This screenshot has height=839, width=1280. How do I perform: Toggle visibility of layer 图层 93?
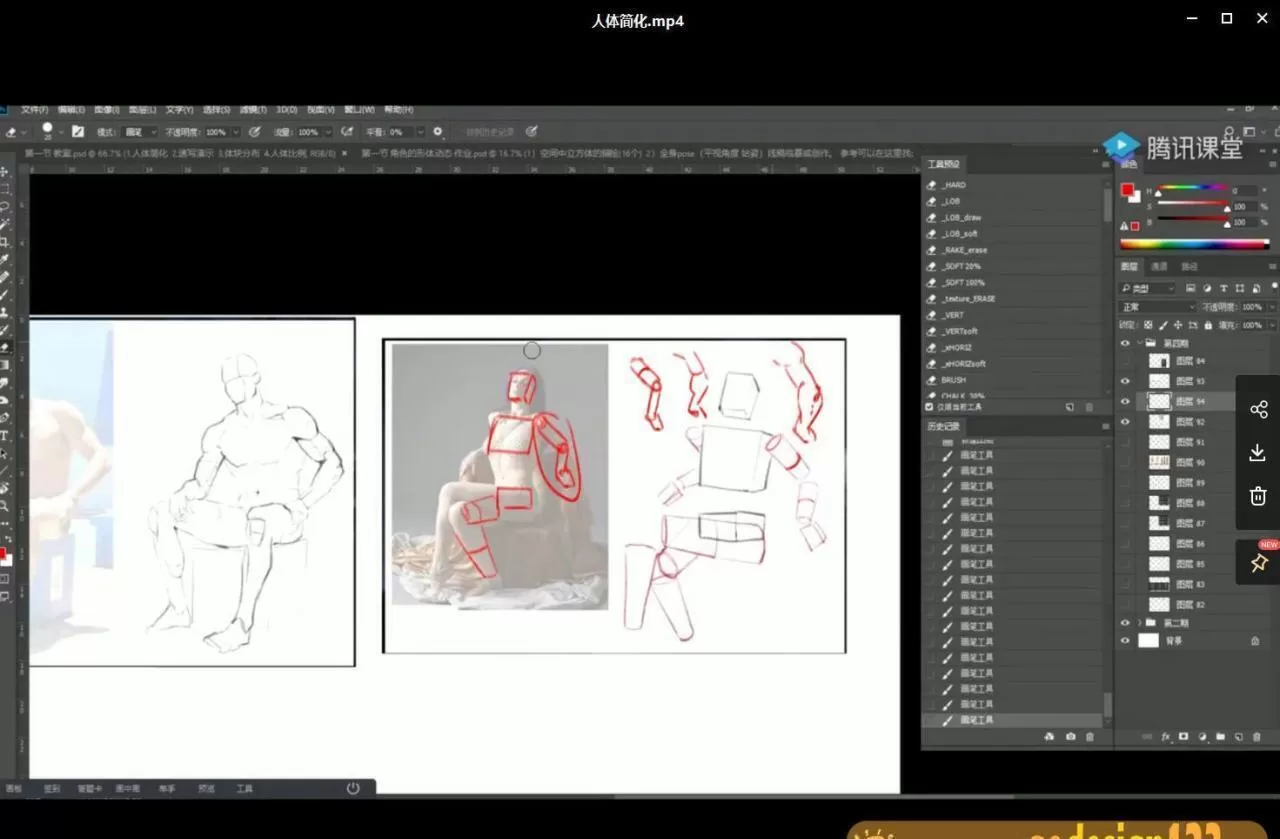1125,381
